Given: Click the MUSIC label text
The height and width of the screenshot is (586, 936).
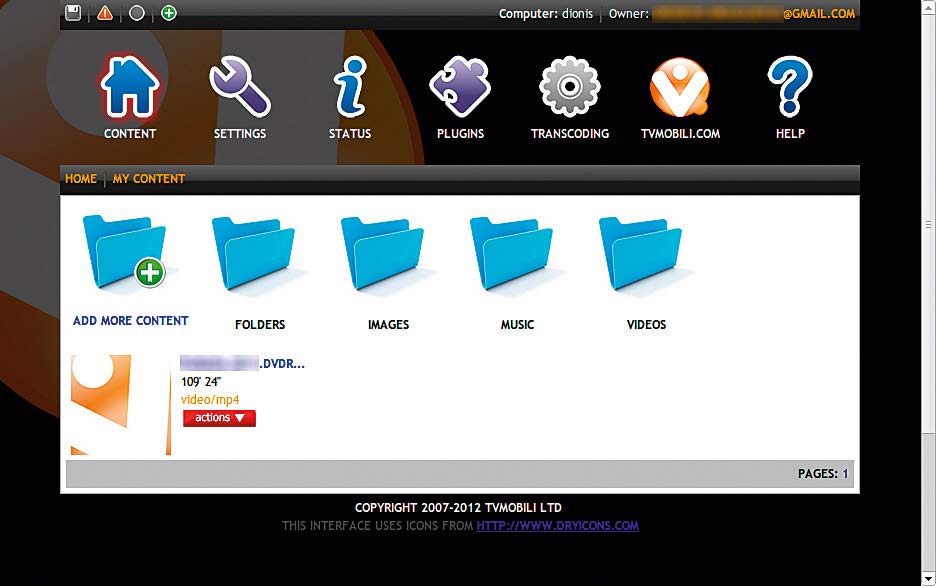Looking at the screenshot, I should [517, 325].
